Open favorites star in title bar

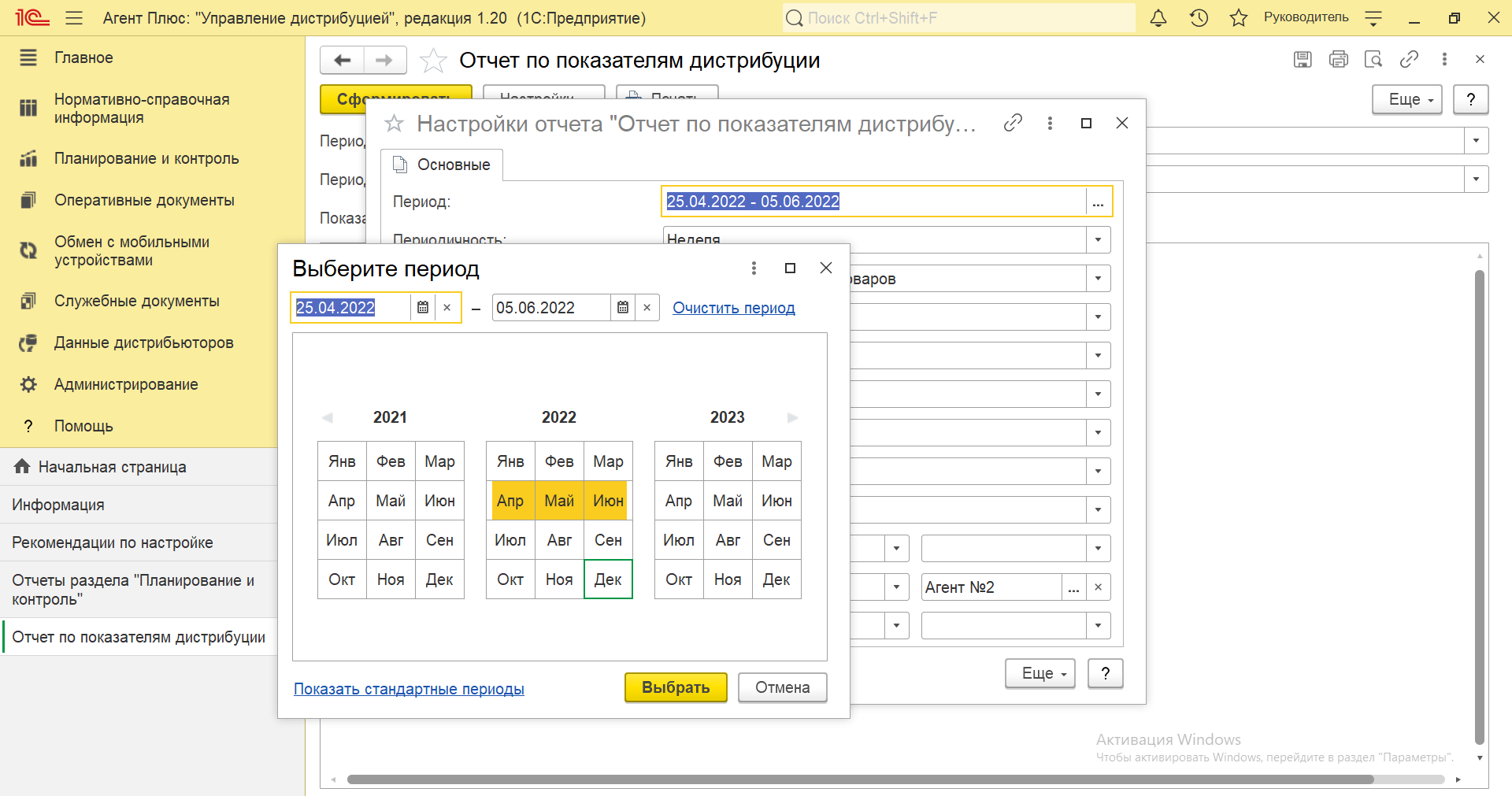(1239, 18)
